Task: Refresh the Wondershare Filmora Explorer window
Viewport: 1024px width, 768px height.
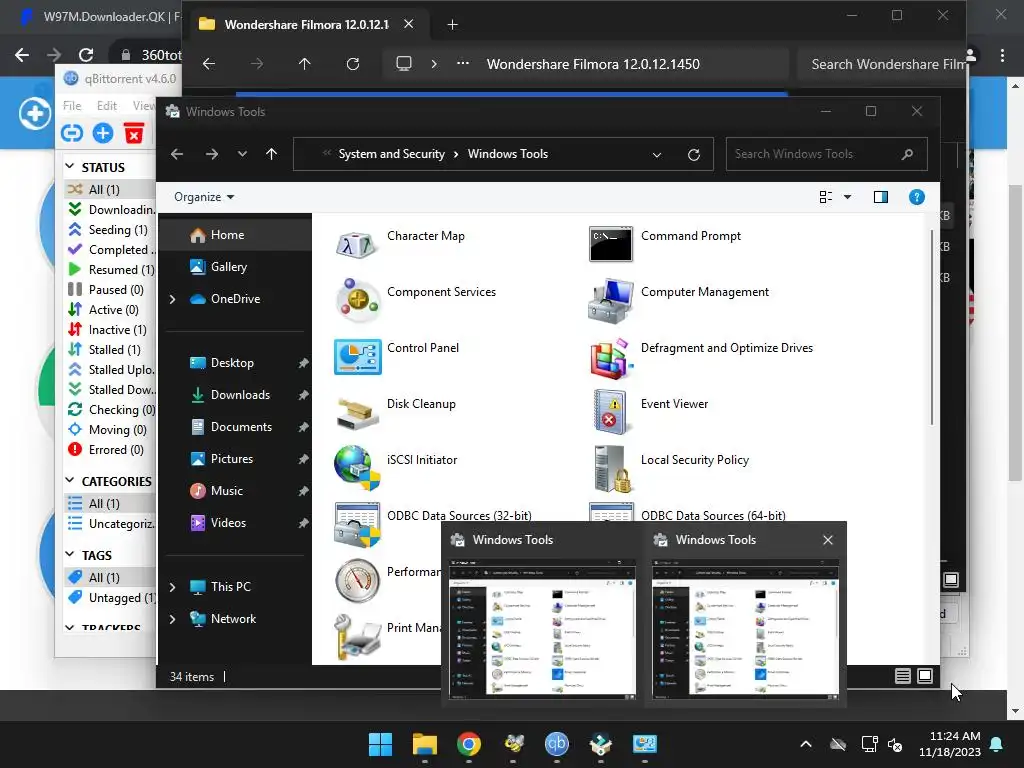Action: (353, 64)
